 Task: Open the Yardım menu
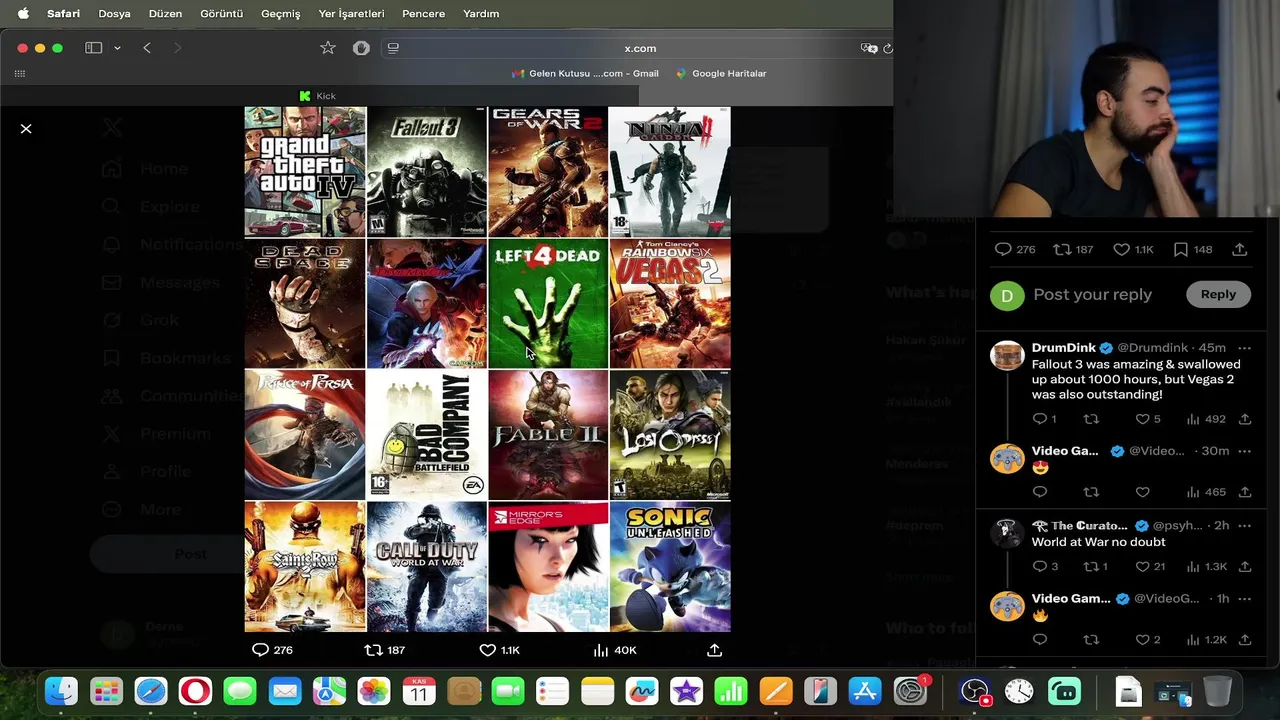point(481,13)
